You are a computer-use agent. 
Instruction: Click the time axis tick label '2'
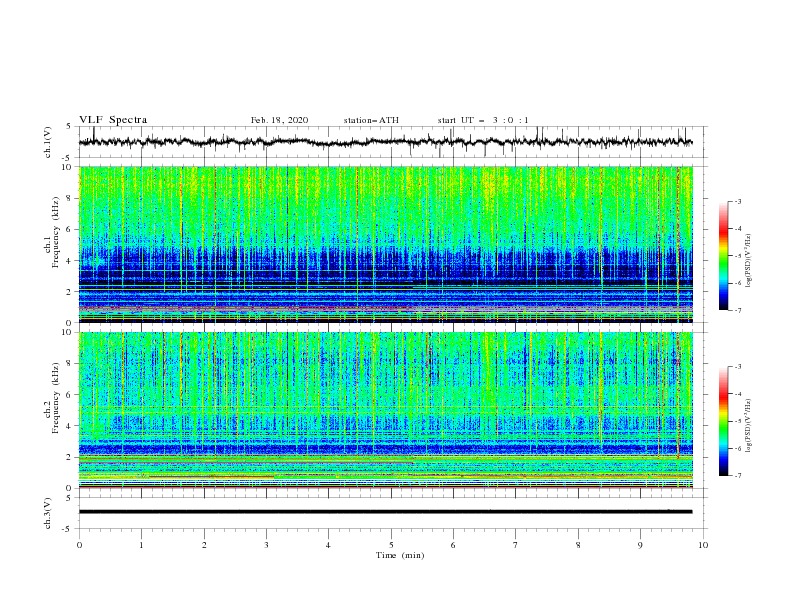(x=204, y=545)
